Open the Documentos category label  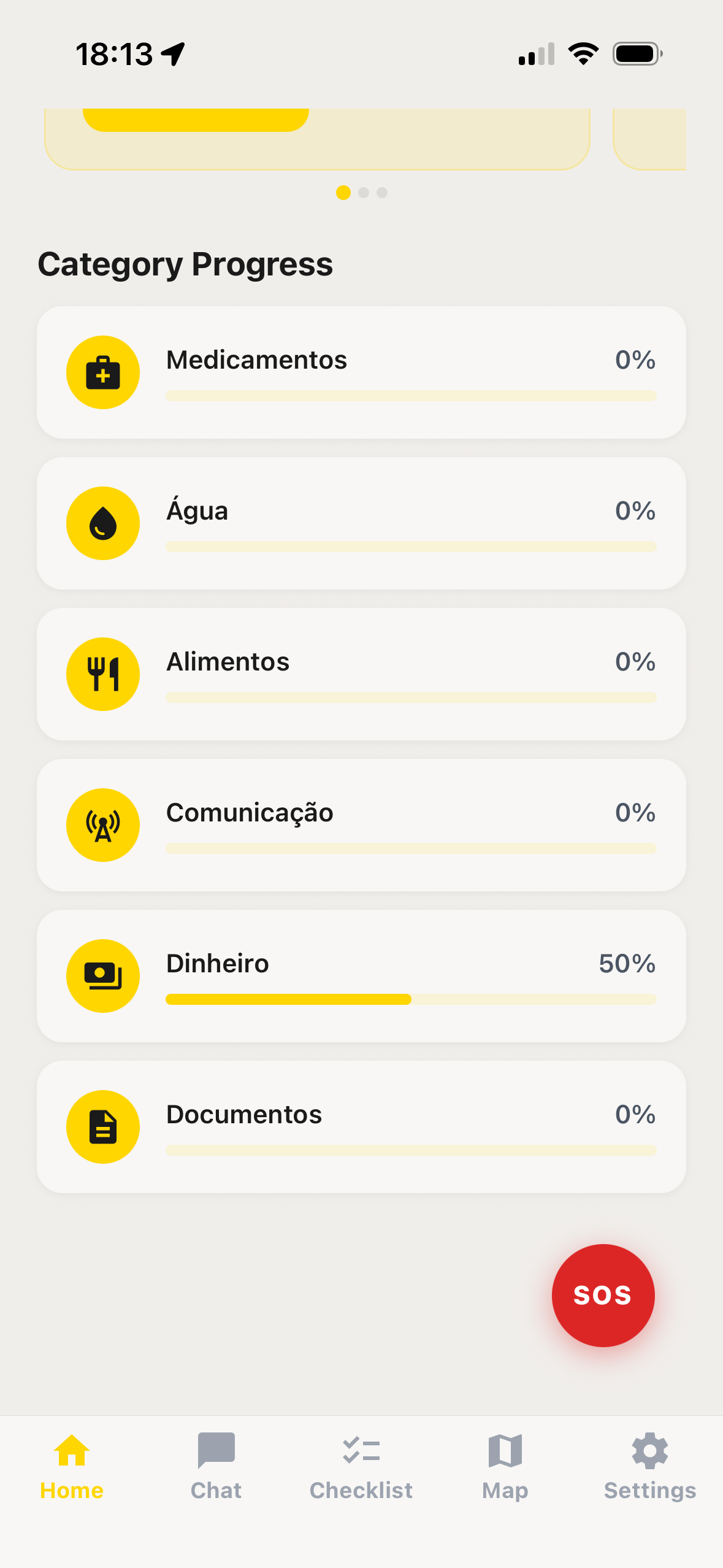(x=244, y=1115)
